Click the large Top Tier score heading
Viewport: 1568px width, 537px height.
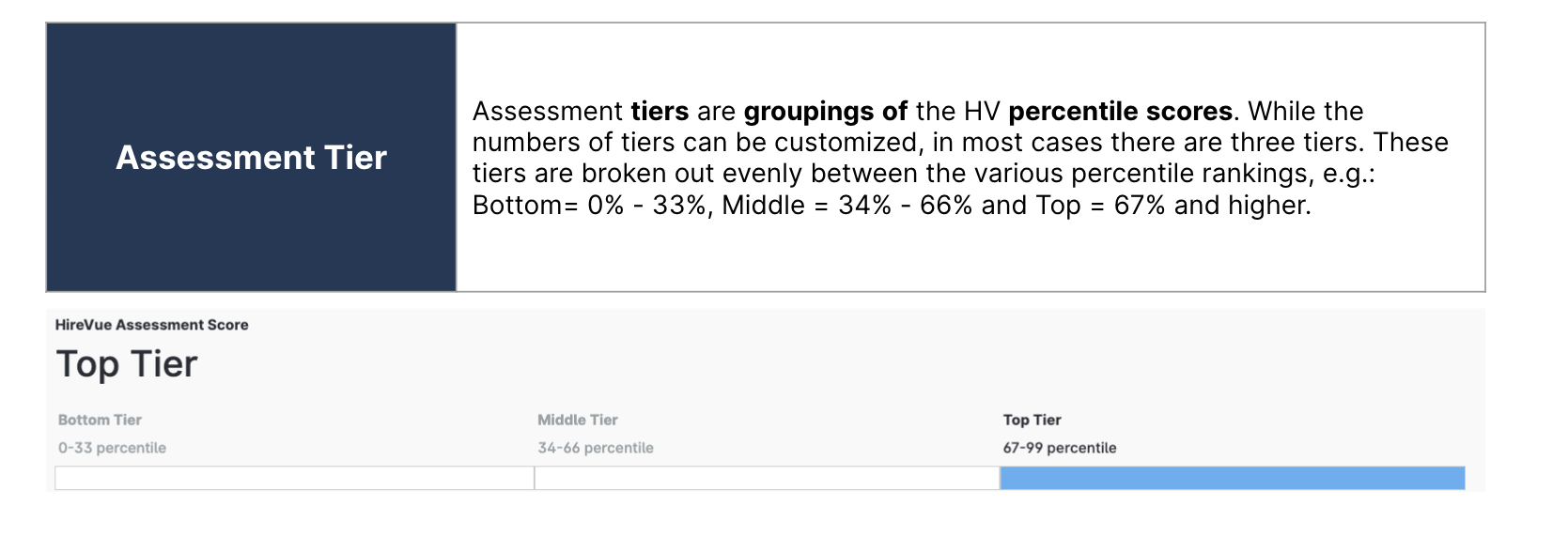[127, 364]
